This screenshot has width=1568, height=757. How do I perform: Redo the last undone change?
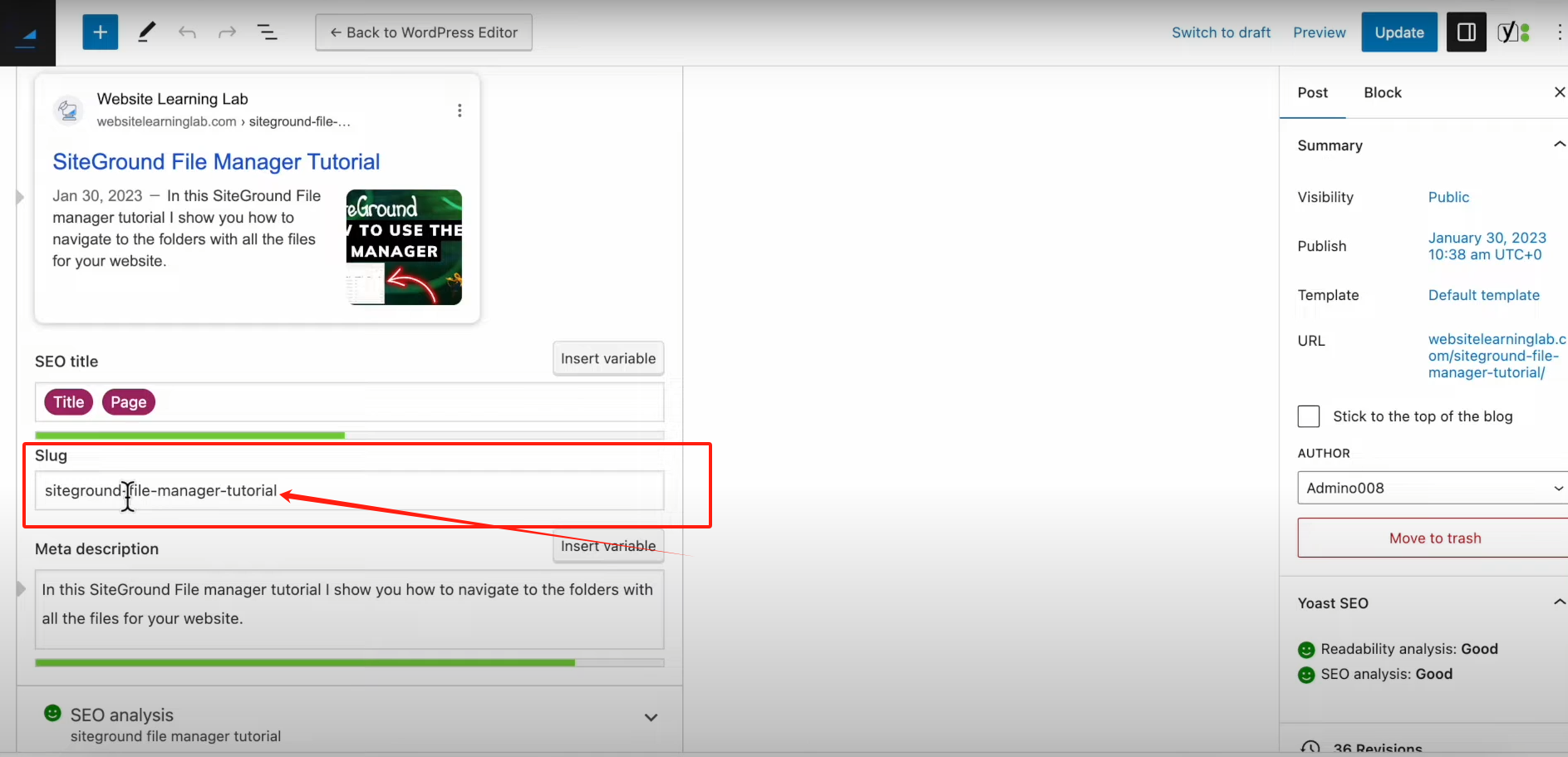[x=227, y=32]
